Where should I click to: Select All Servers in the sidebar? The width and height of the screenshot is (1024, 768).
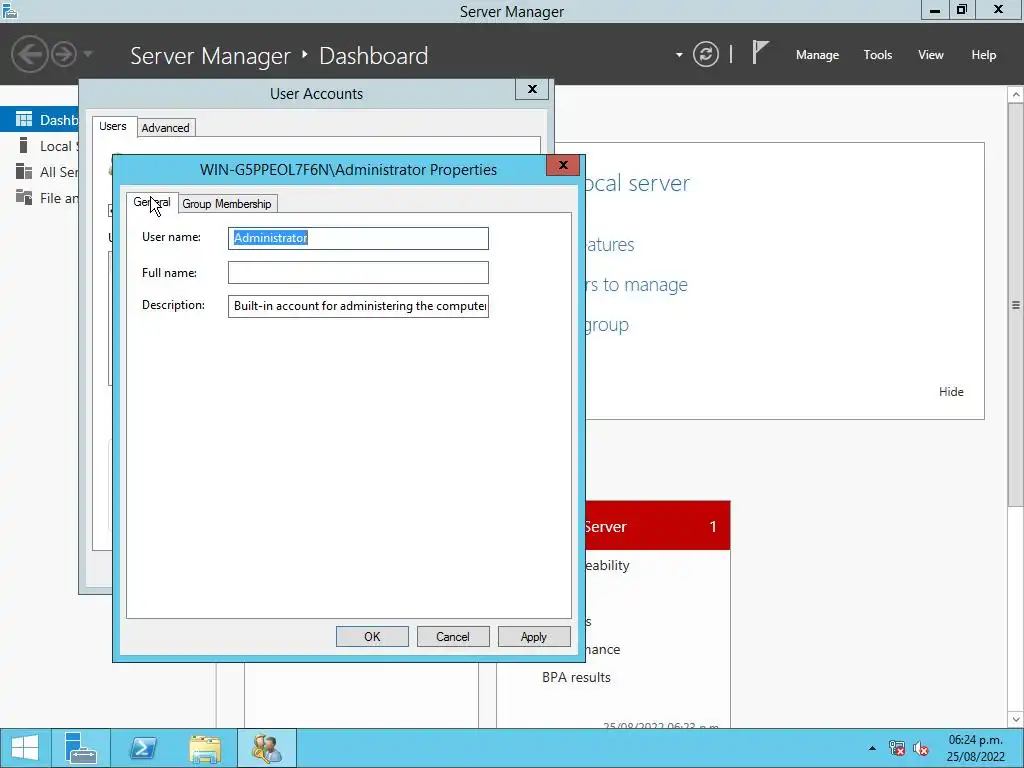[39, 172]
